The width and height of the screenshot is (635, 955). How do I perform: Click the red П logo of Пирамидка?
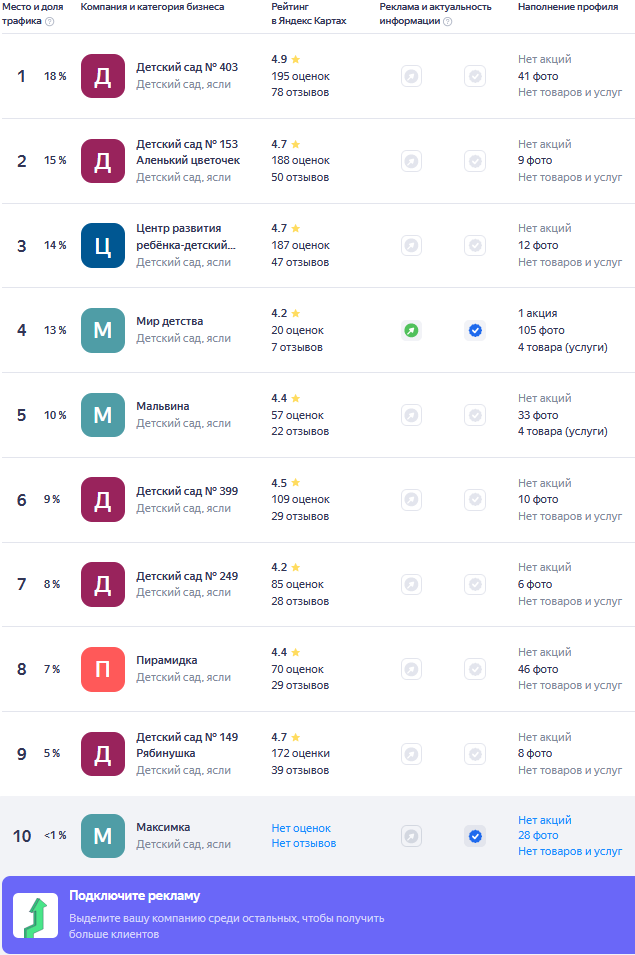pyautogui.click(x=103, y=669)
